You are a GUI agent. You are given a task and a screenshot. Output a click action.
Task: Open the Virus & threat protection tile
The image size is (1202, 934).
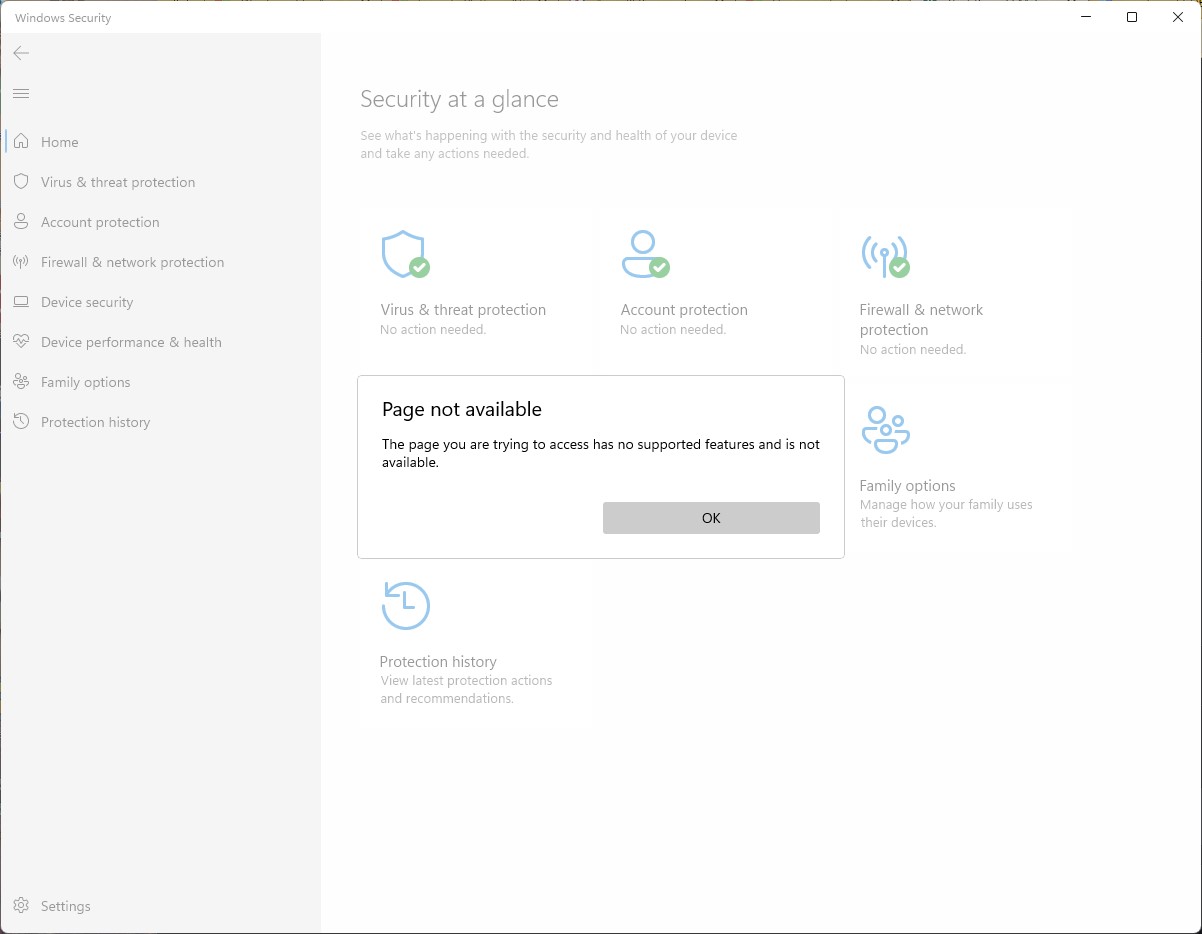click(463, 310)
